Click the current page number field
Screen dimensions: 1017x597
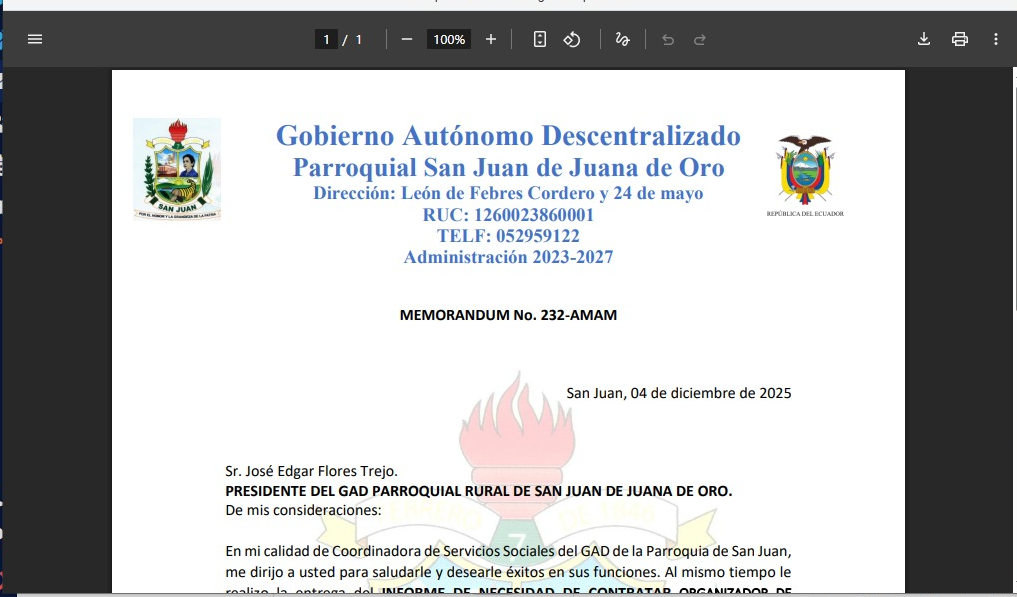coord(325,39)
